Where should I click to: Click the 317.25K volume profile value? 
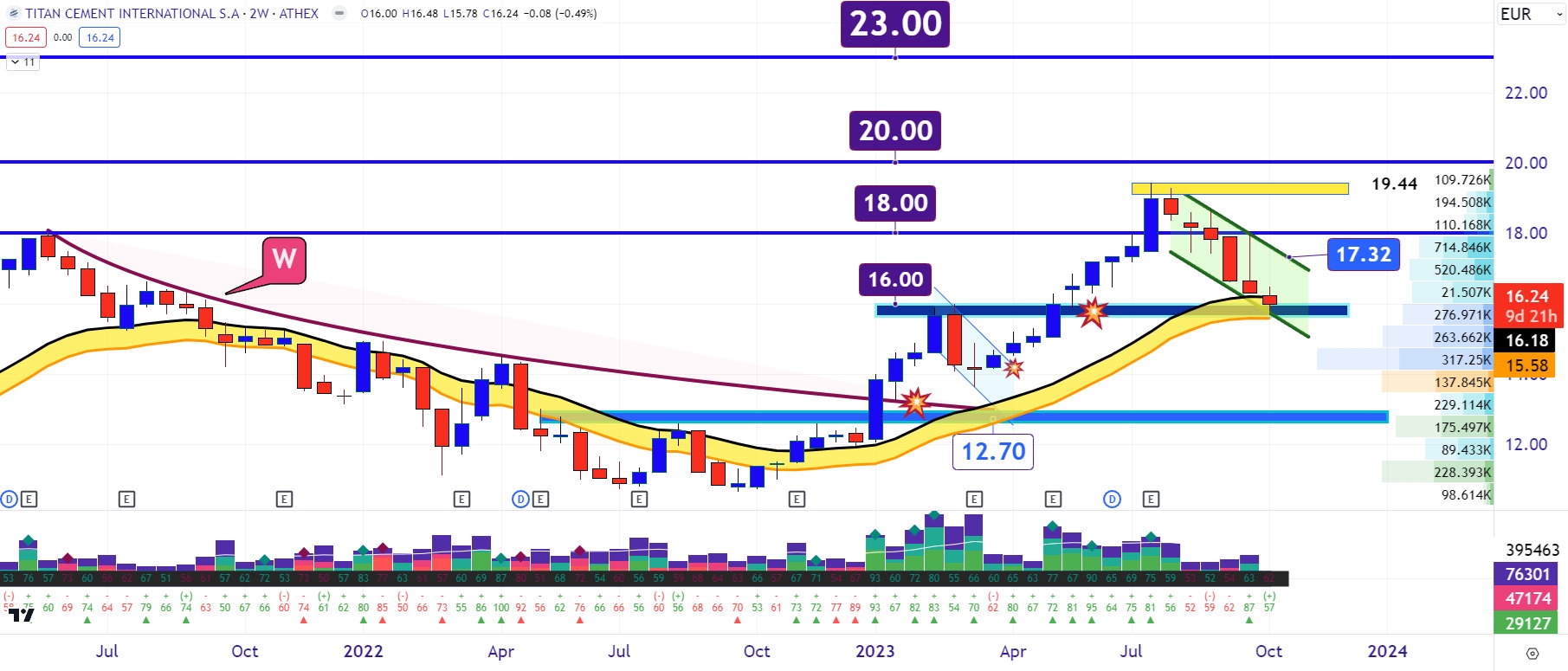point(1466,360)
